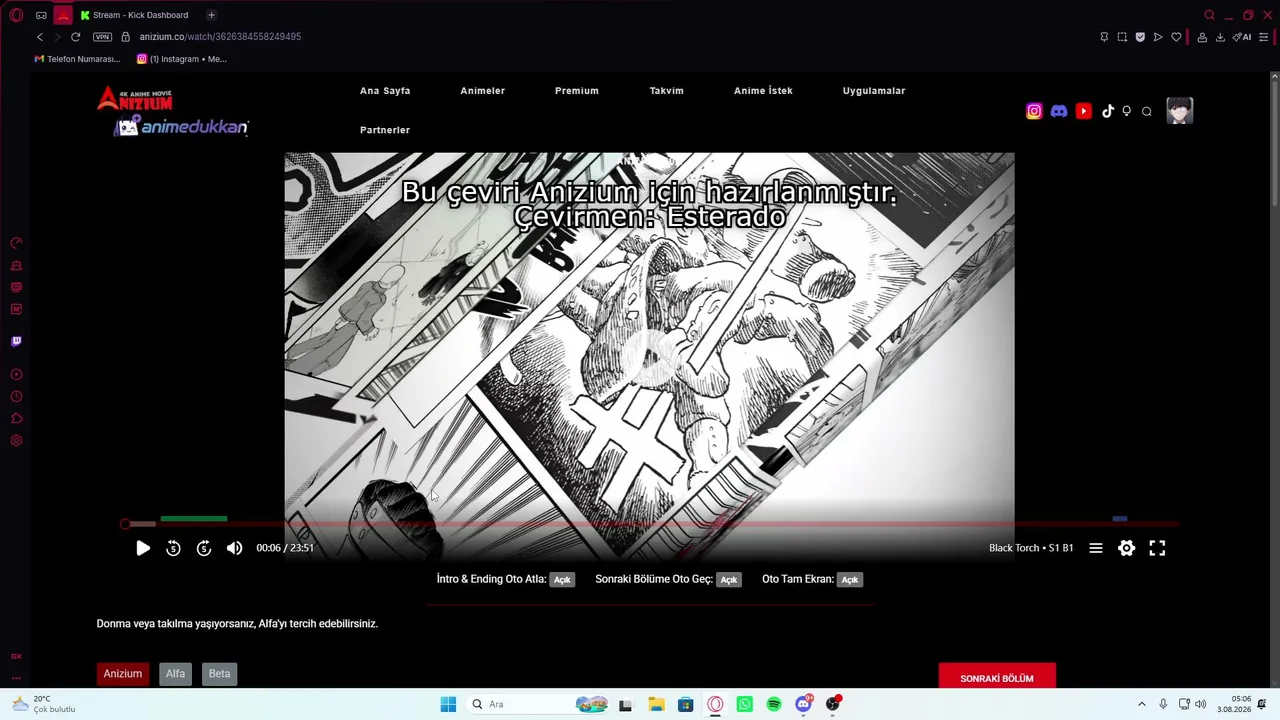Screen dimensions: 1280x720
Task: Open the sidebar settings gear icon
Action: coord(16,441)
